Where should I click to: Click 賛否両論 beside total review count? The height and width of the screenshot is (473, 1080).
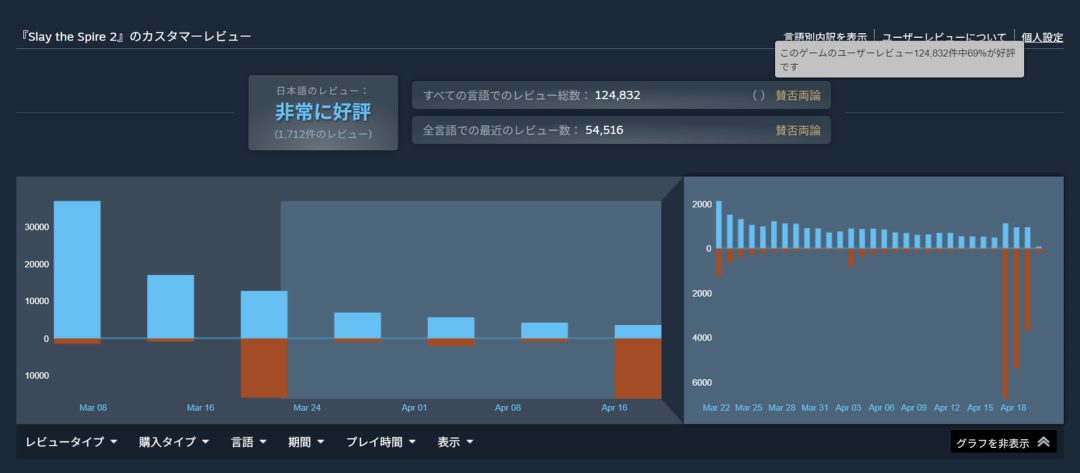pyautogui.click(x=797, y=96)
